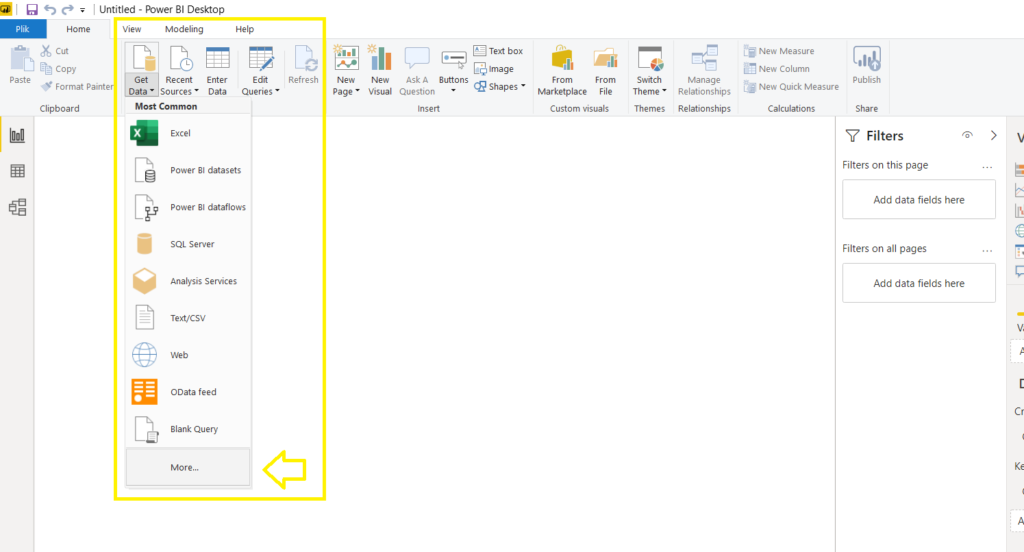1024x552 pixels.
Task: Insert an Image
Action: [494, 69]
